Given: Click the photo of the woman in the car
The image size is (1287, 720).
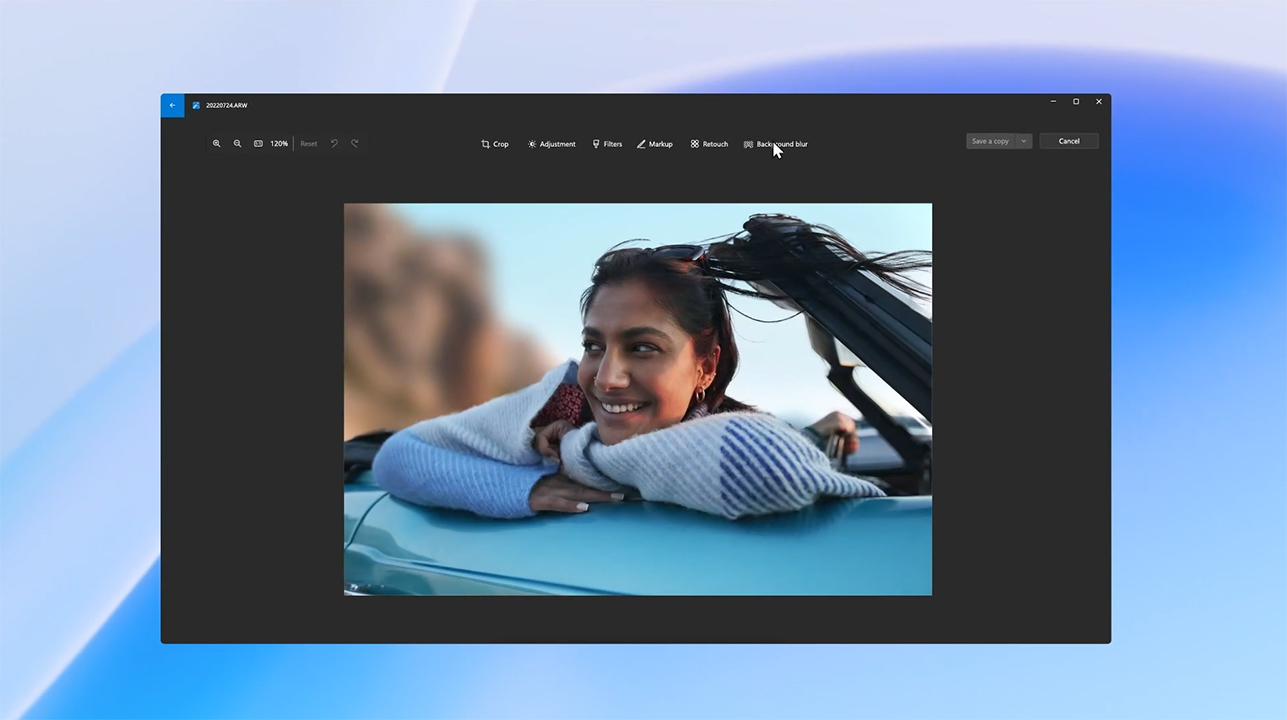Looking at the screenshot, I should point(638,399).
